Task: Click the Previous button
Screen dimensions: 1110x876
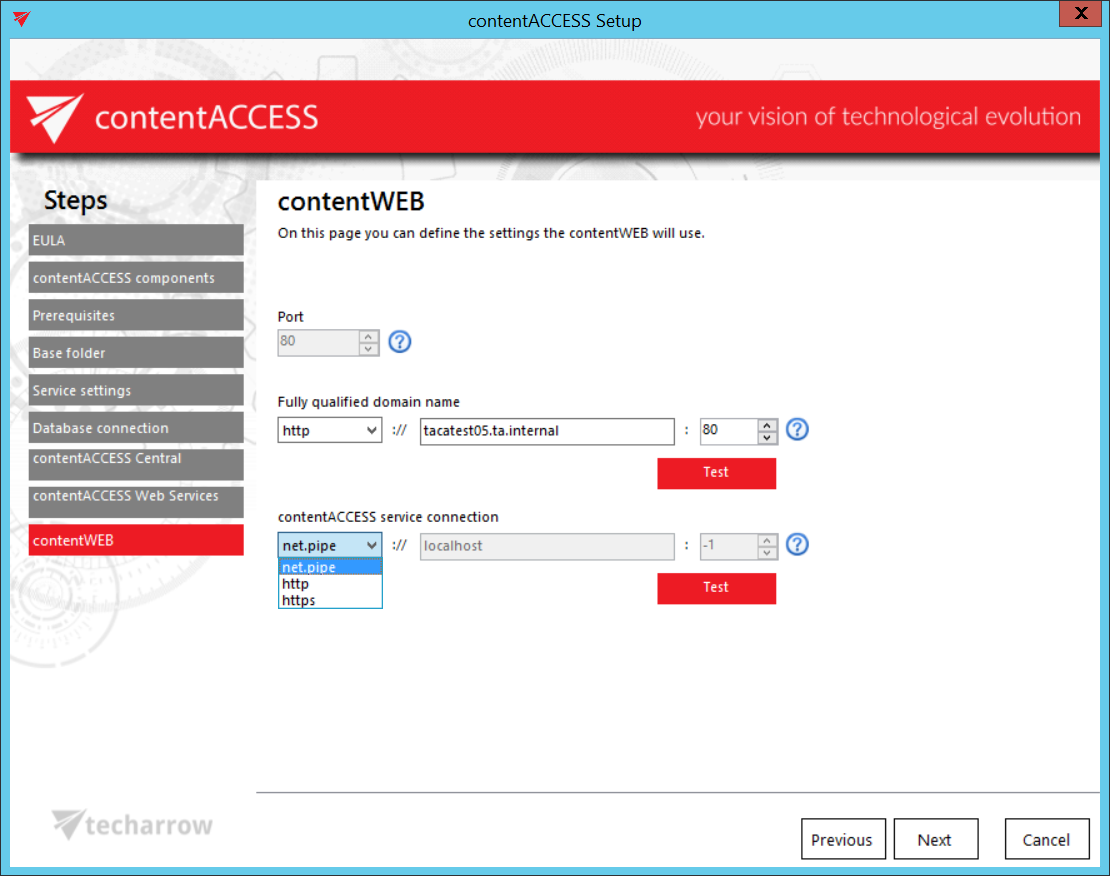Action: [843, 839]
